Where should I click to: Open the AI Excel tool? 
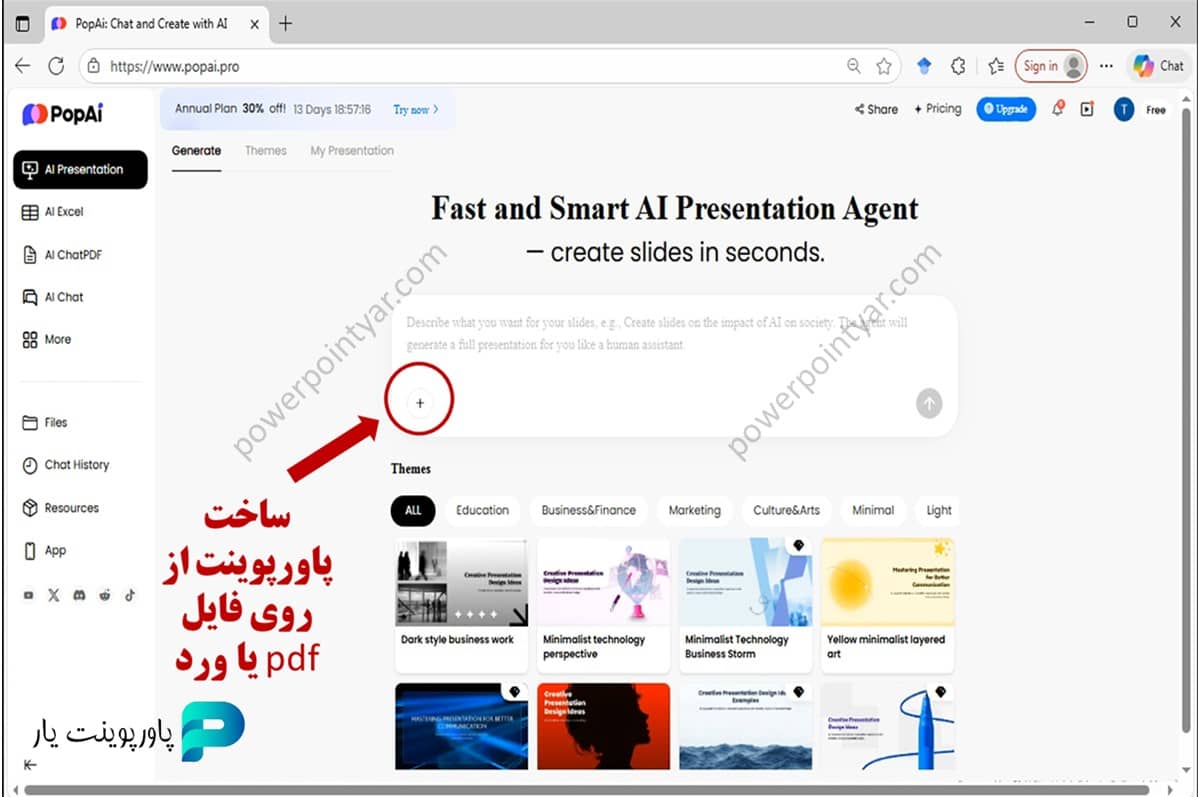coord(62,211)
